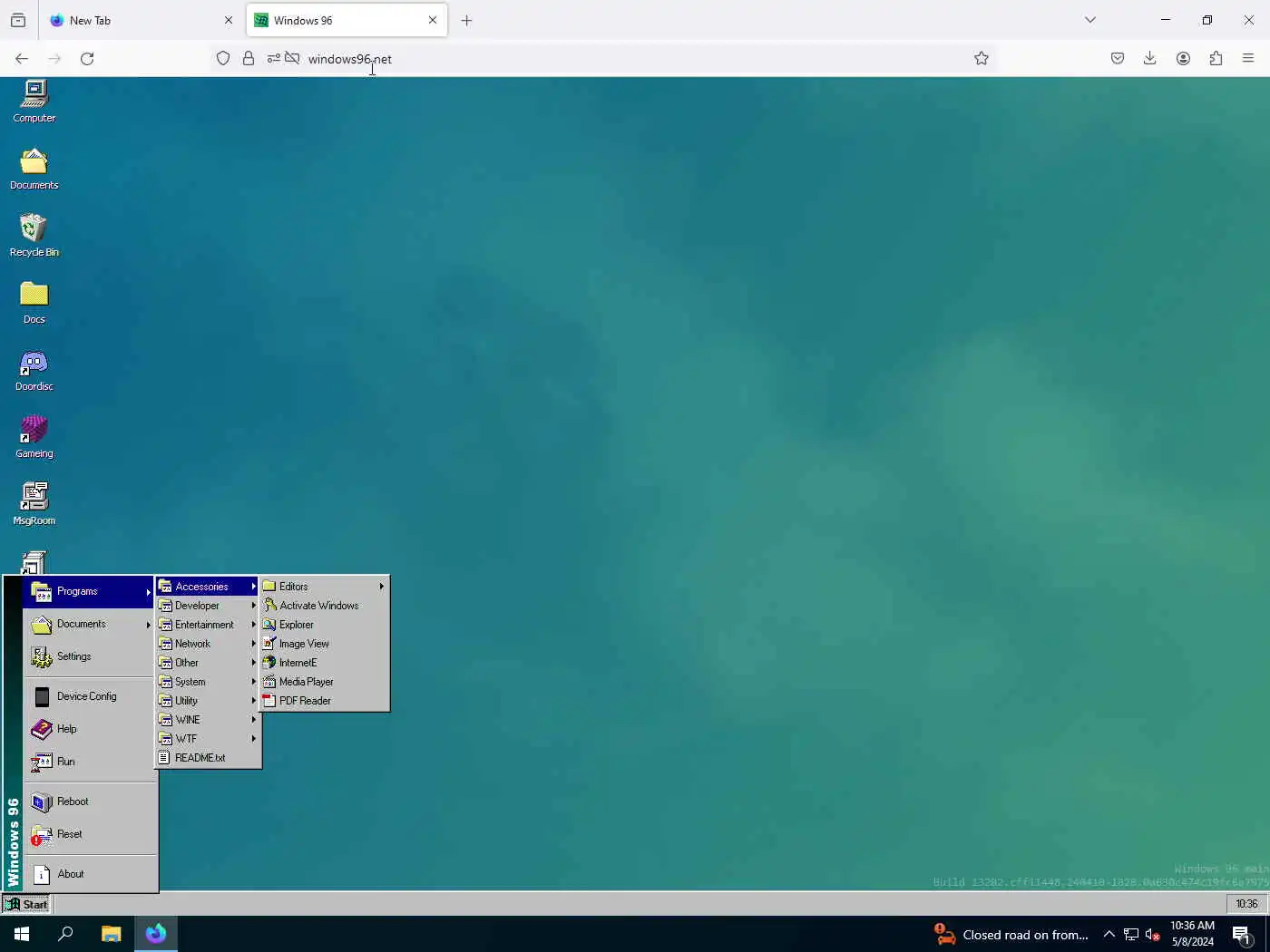This screenshot has height=952, width=1270.
Task: Click the Windows 96 Start button
Action: (26, 904)
